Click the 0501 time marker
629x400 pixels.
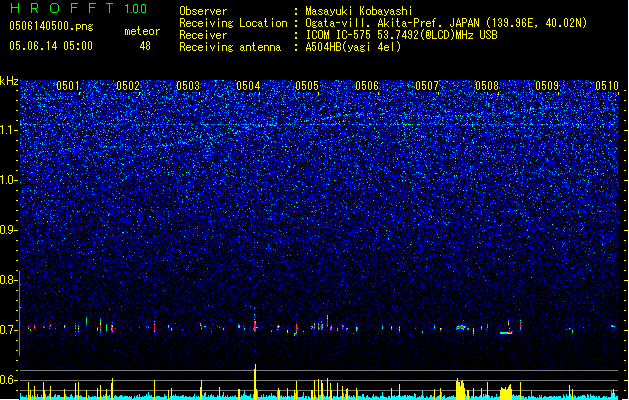[68, 86]
